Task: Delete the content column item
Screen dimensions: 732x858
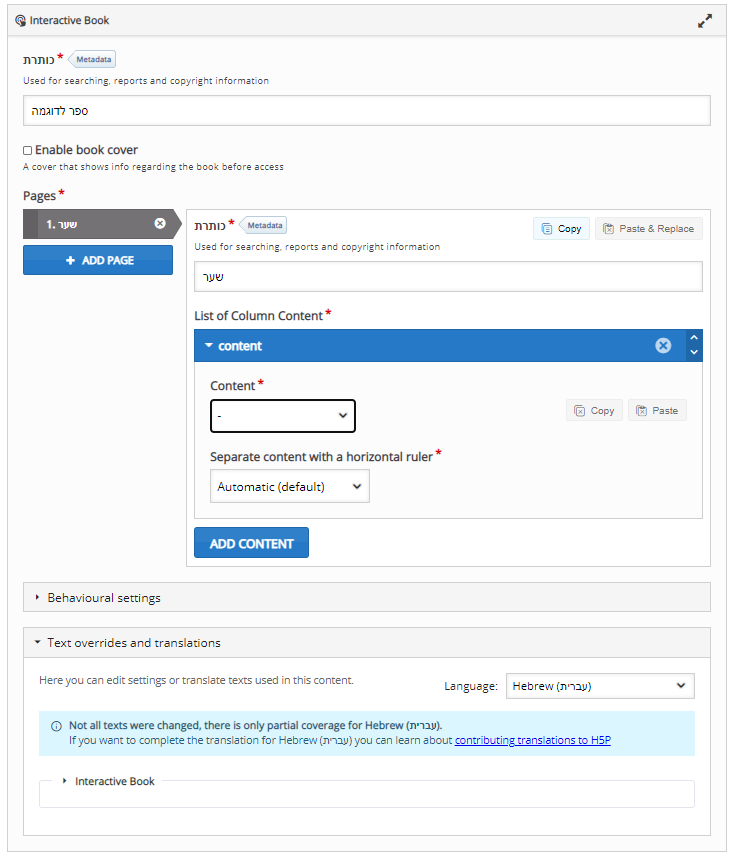Action: 663,345
